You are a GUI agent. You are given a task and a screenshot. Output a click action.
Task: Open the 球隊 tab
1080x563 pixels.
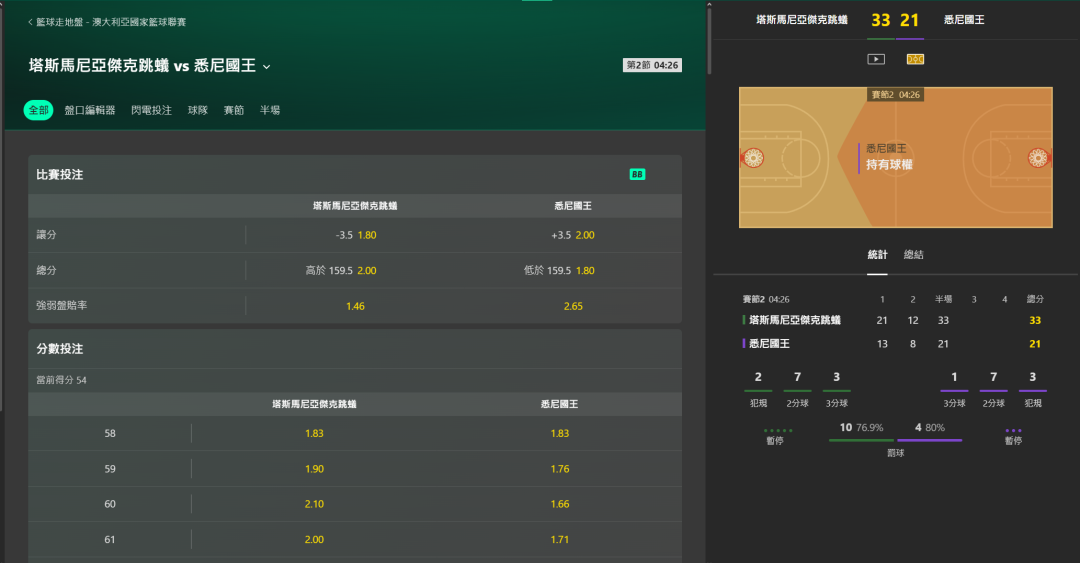pos(198,110)
